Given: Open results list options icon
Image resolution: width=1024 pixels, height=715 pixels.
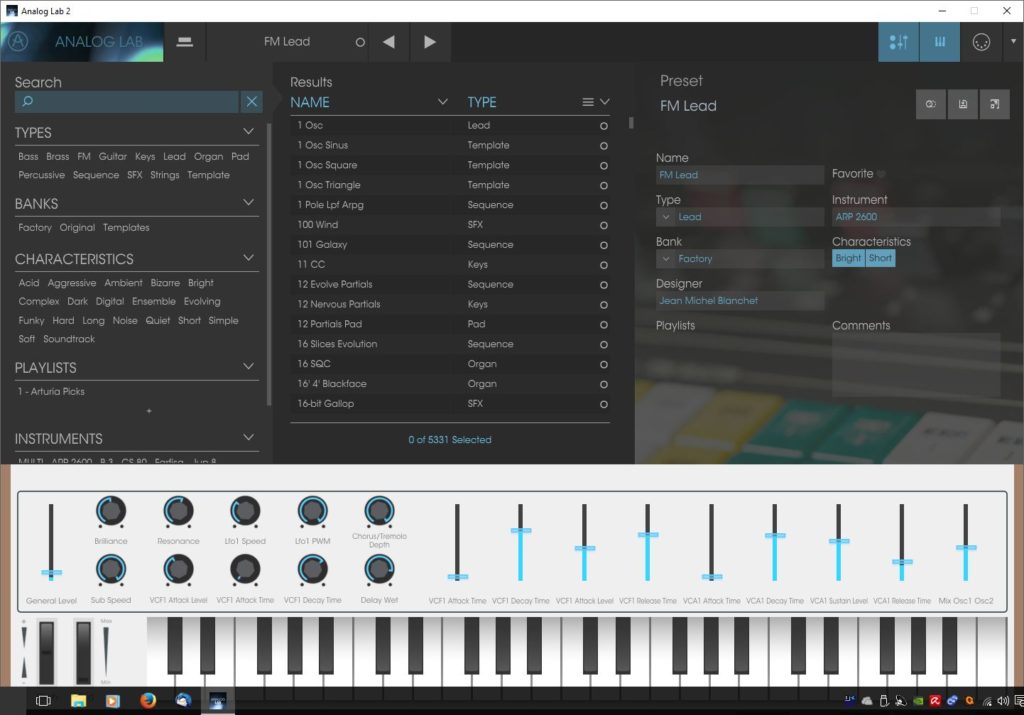Looking at the screenshot, I should coord(588,102).
